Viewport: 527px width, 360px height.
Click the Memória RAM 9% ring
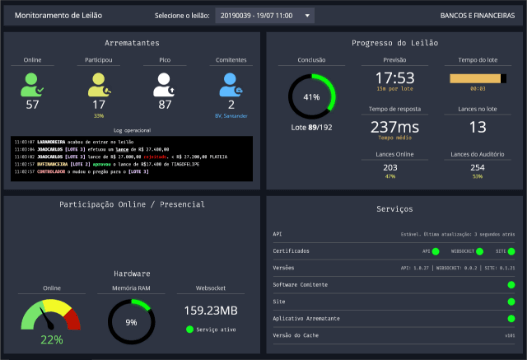point(131,322)
